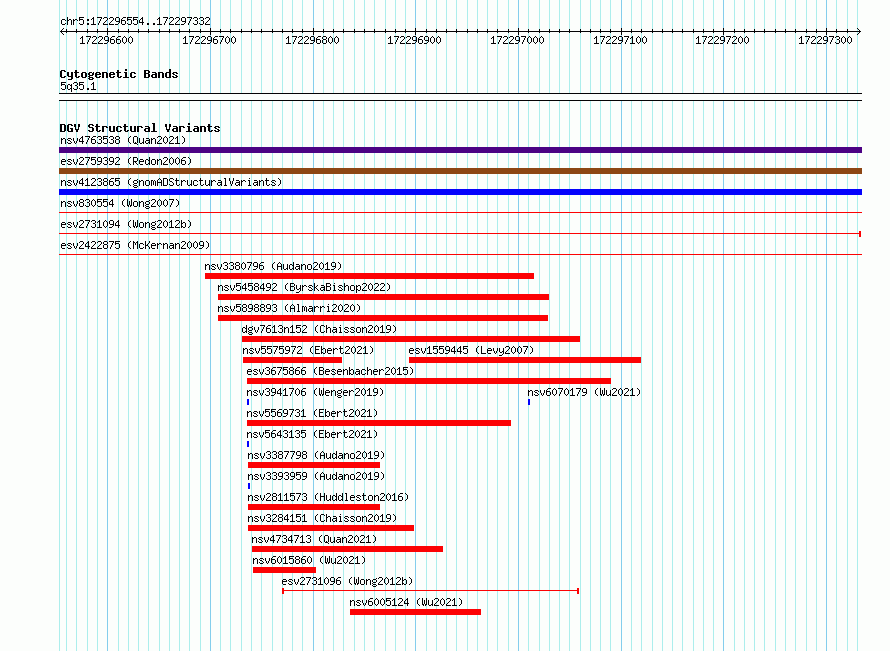Open dgv7613n152 (Chaisson2019) variant label
Viewport: 890px width, 651px height.
pyautogui.click(x=319, y=329)
